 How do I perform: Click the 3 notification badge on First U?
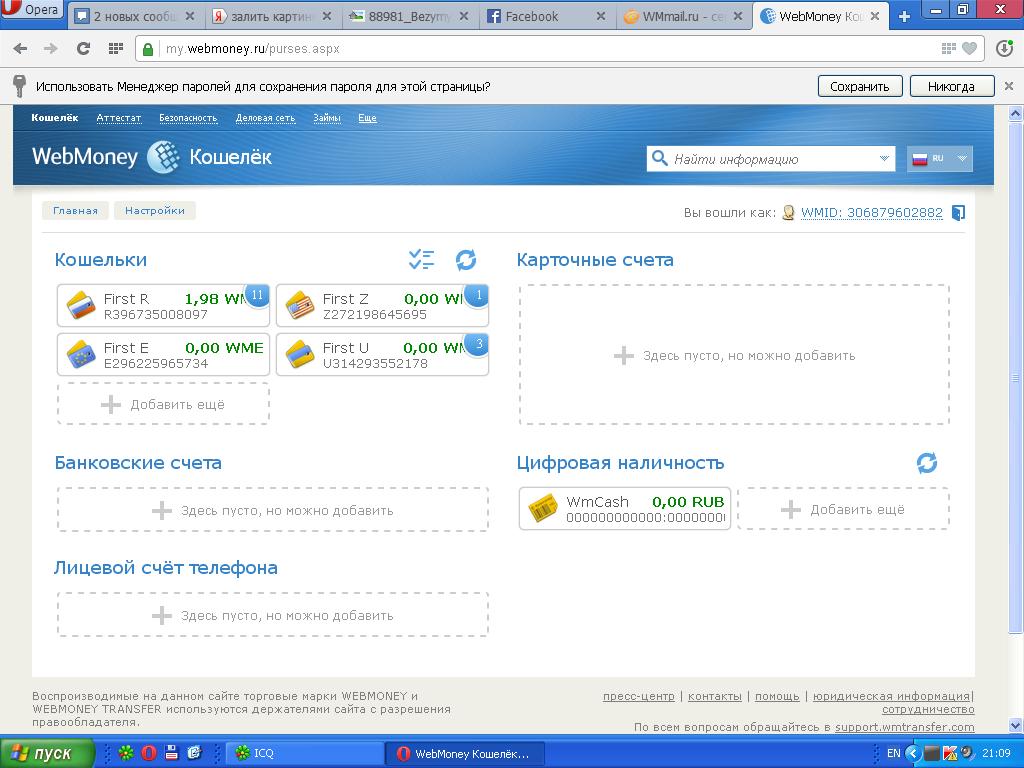pos(478,344)
